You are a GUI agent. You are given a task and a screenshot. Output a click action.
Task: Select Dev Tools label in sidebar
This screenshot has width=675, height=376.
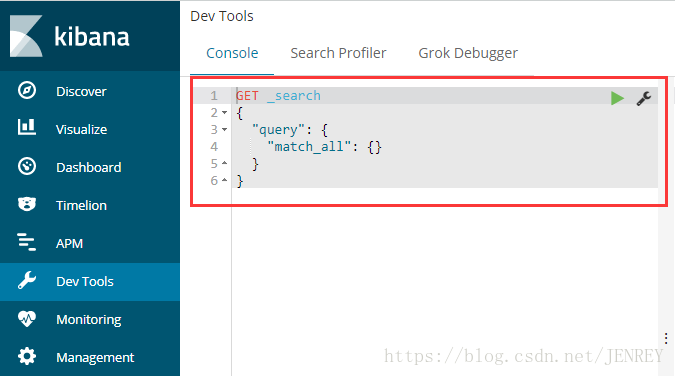(x=85, y=281)
